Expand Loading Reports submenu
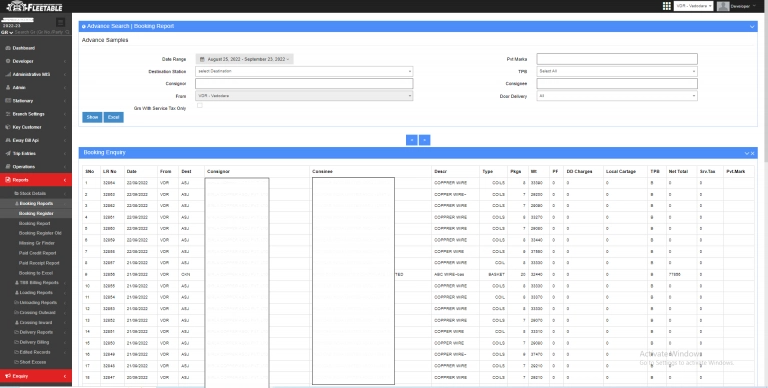 click(36, 292)
